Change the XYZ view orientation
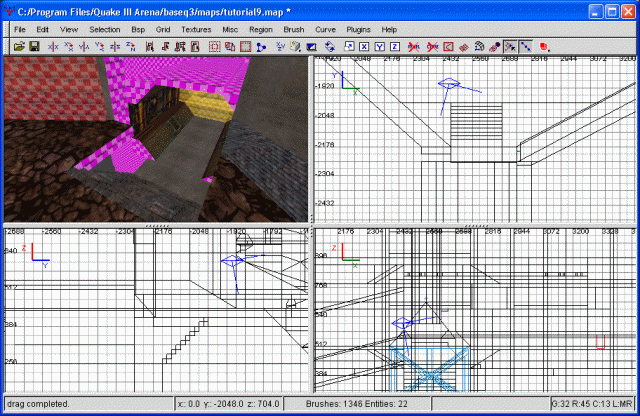The height and width of the screenshot is (416, 640). (280, 47)
